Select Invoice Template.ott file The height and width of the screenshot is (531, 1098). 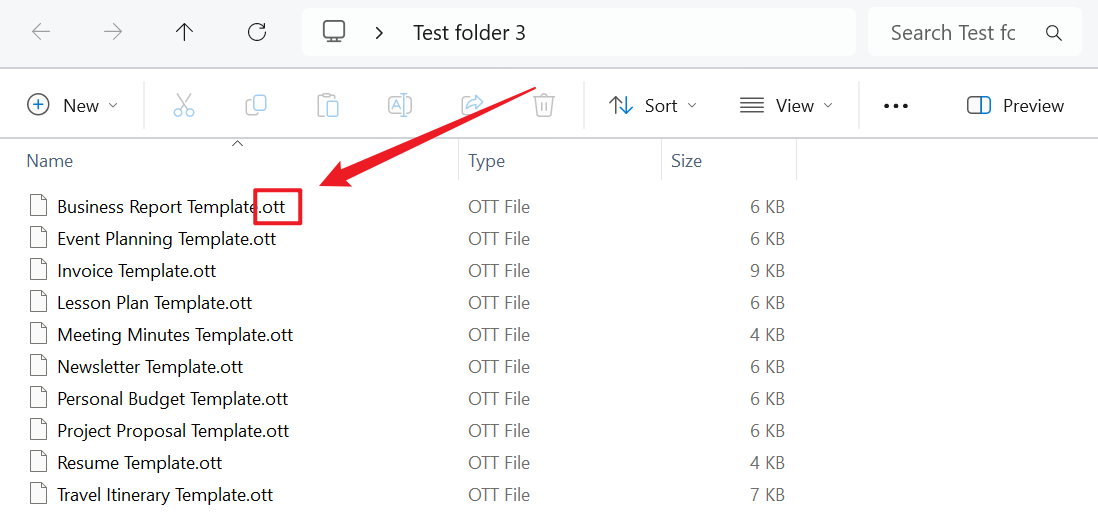(x=136, y=271)
